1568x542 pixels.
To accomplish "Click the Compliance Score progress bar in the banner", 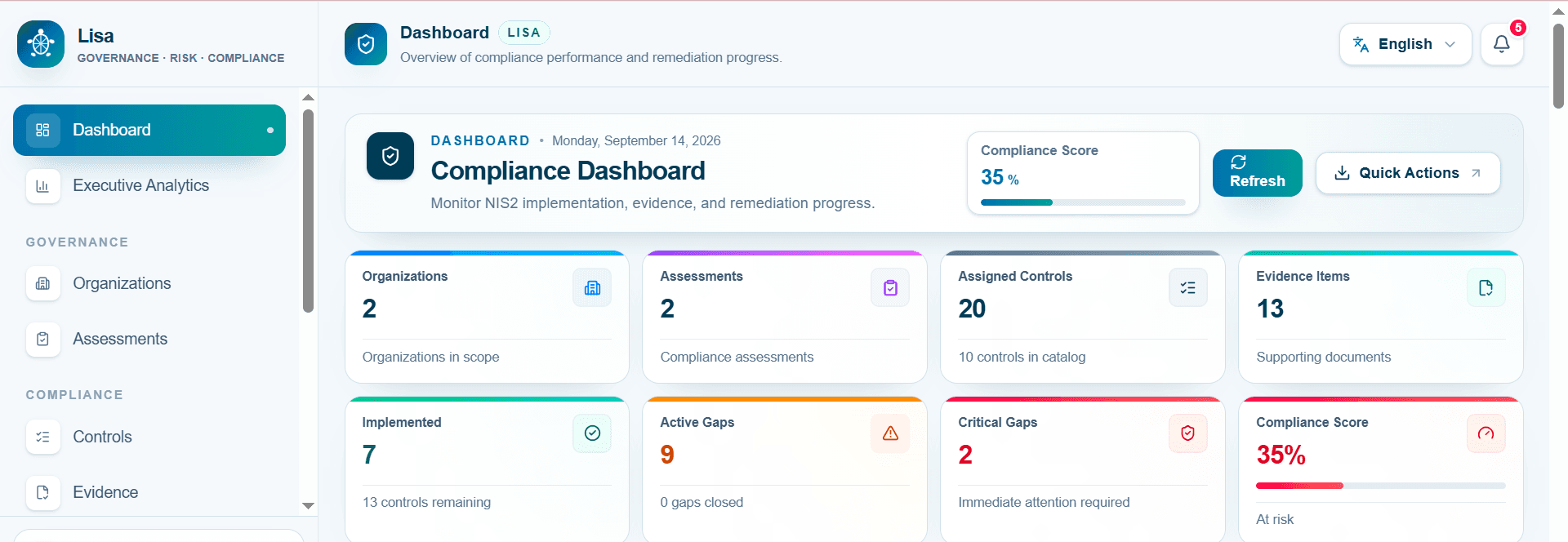I will [1083, 202].
